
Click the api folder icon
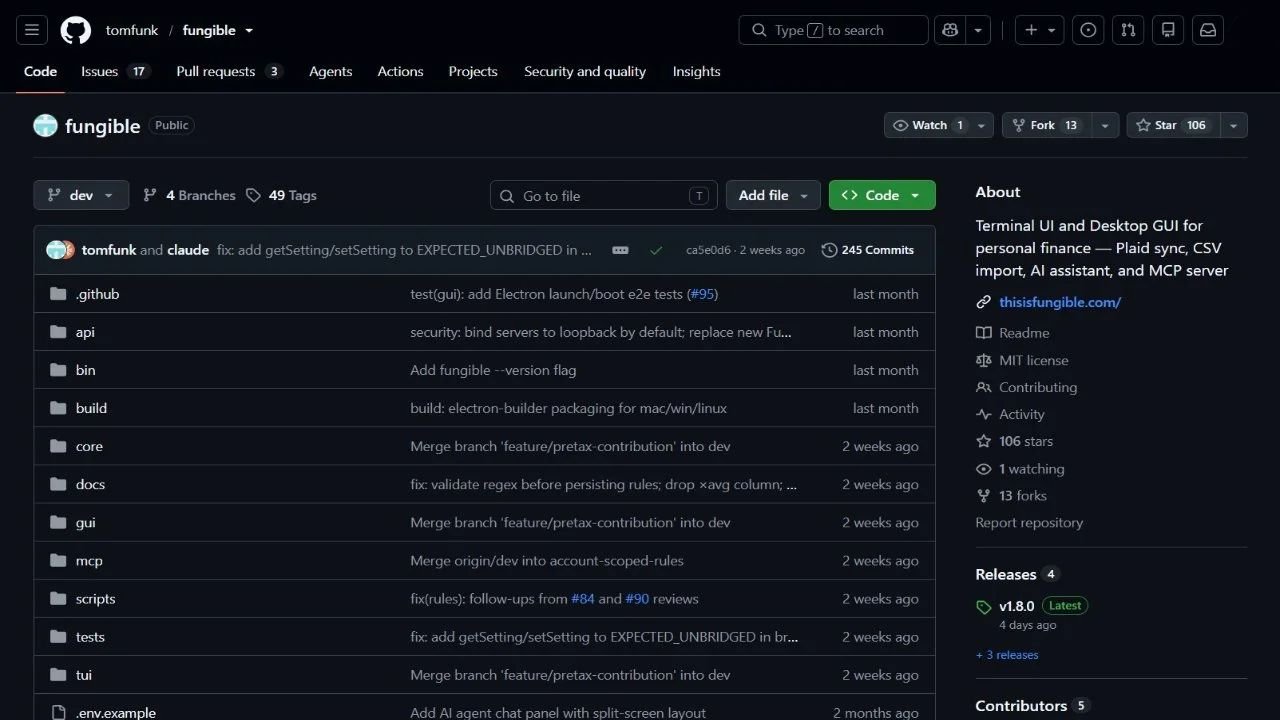click(58, 332)
